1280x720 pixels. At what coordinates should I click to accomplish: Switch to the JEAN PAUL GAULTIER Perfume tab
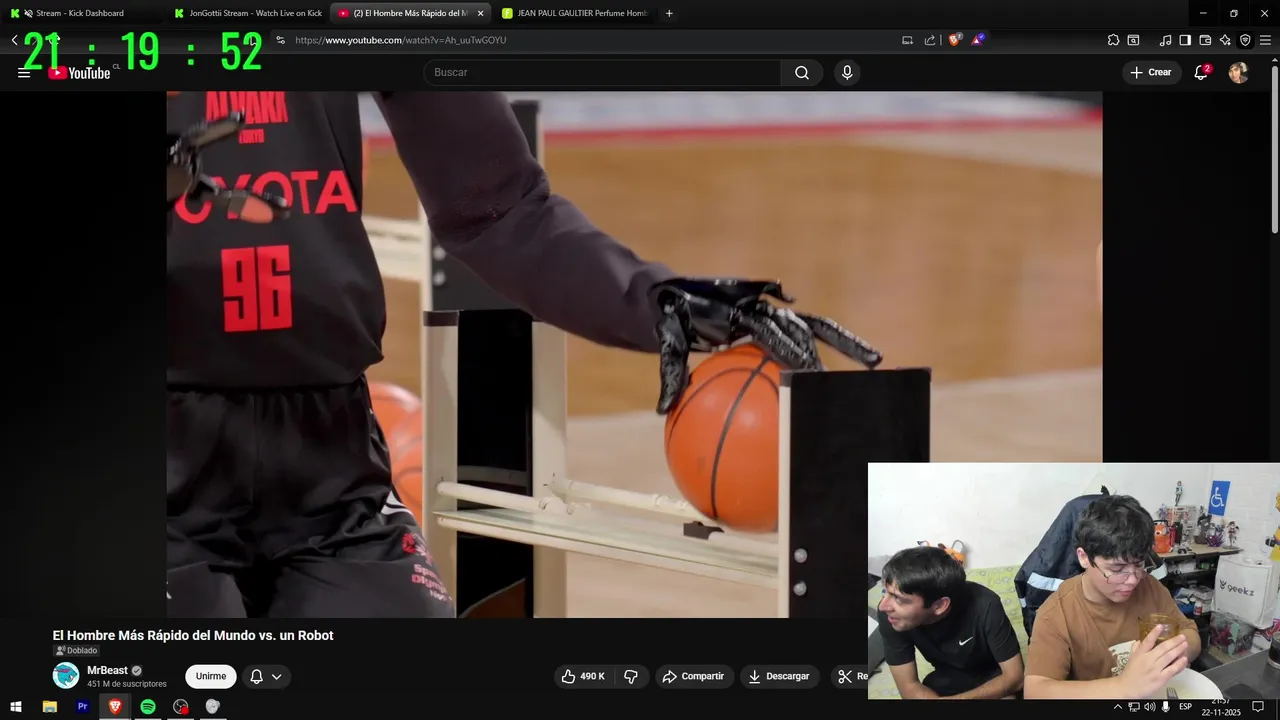[x=575, y=13]
